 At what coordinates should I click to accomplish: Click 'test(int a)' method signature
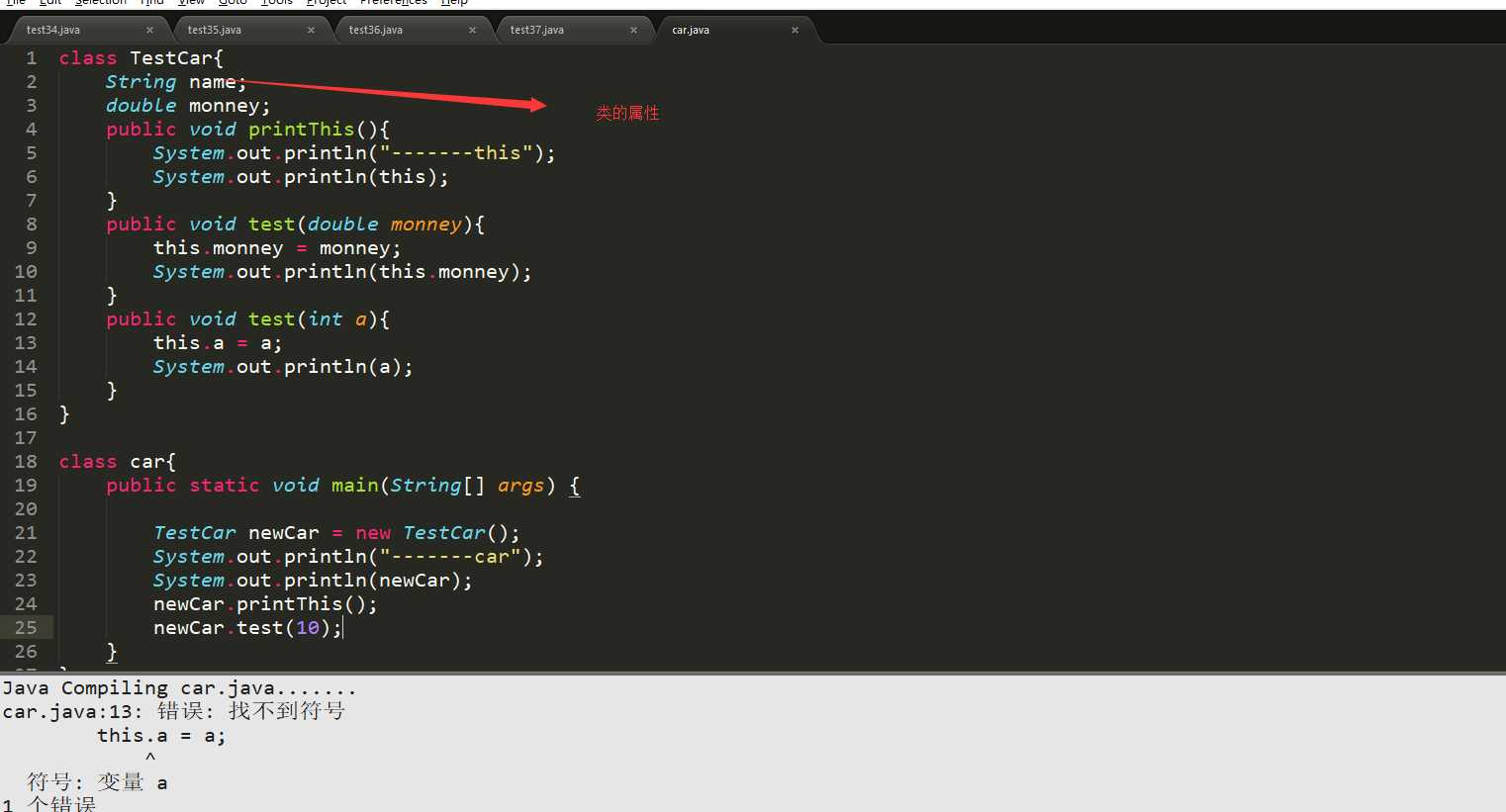[314, 319]
